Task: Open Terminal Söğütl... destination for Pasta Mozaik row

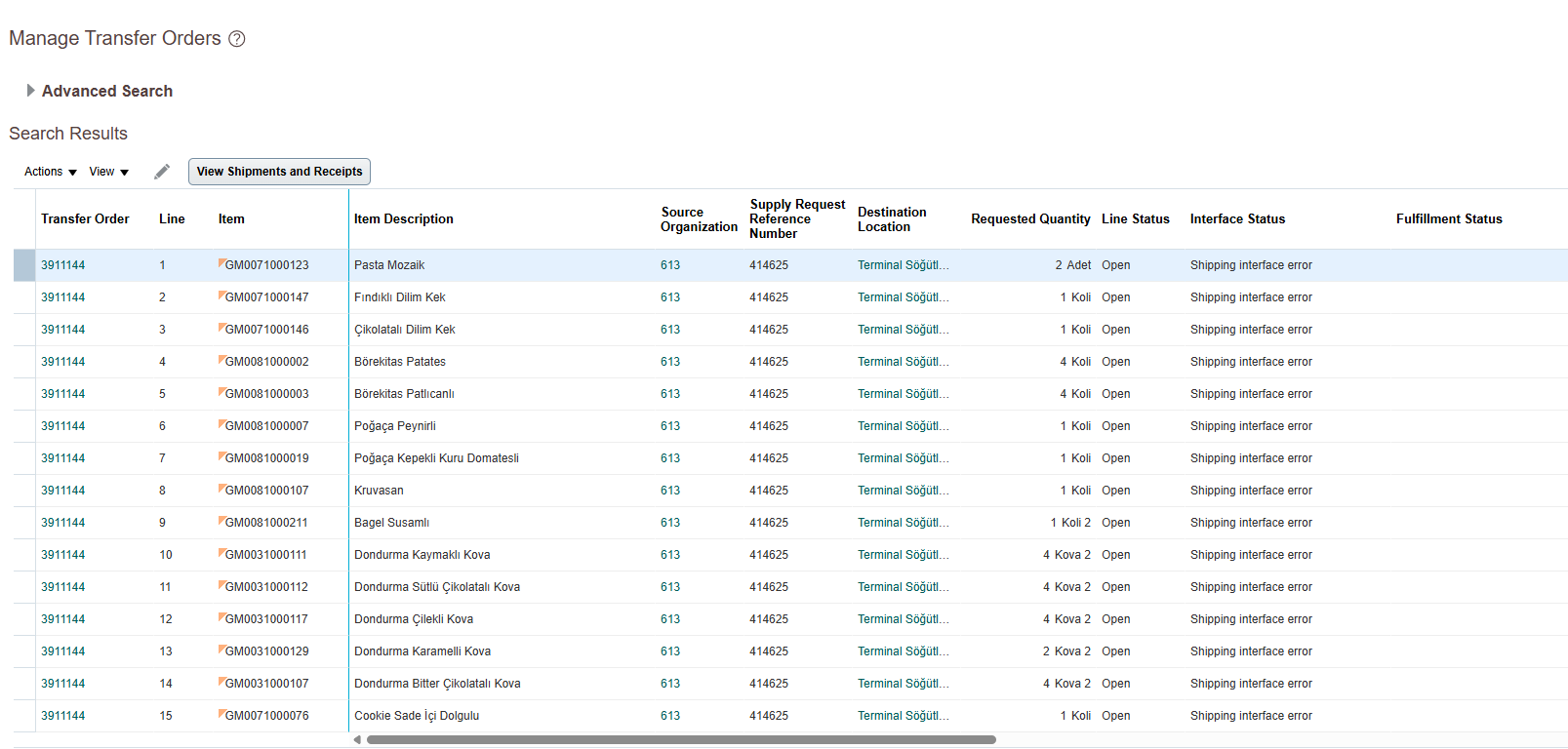Action: tap(903, 265)
